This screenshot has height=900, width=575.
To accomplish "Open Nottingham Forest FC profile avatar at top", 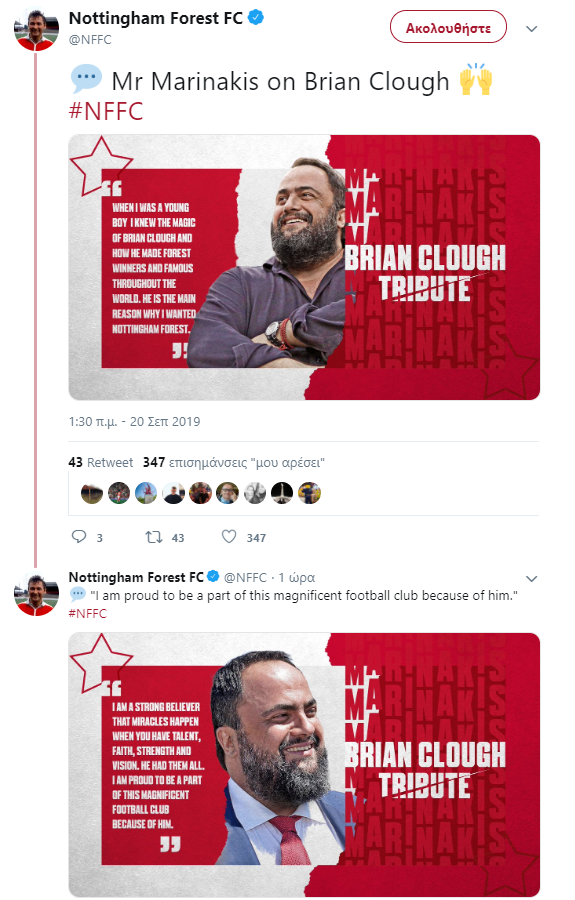I will click(36, 30).
